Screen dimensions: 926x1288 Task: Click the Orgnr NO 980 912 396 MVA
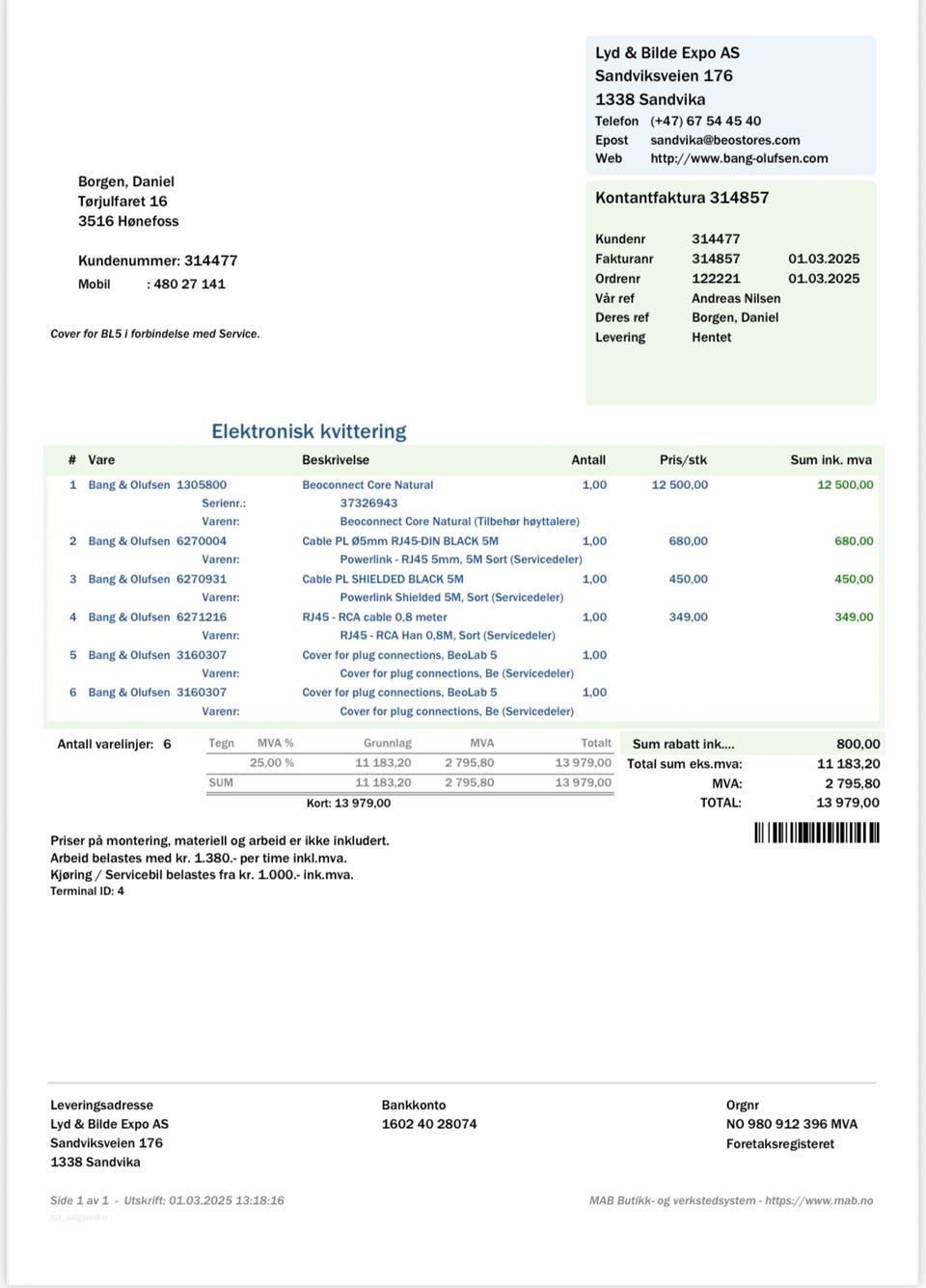click(792, 1124)
